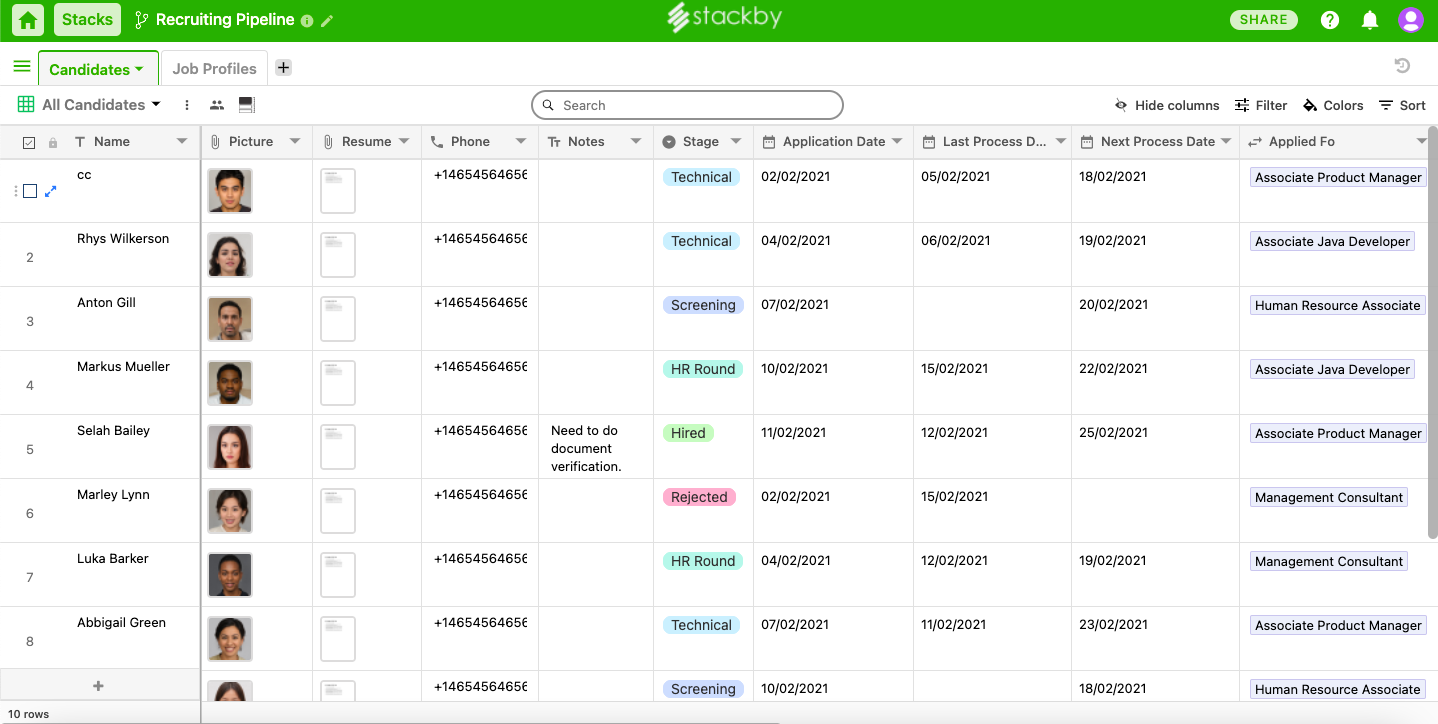Open Human Resource Associate link for Anton Gill
This screenshot has width=1438, height=724.
point(1338,305)
